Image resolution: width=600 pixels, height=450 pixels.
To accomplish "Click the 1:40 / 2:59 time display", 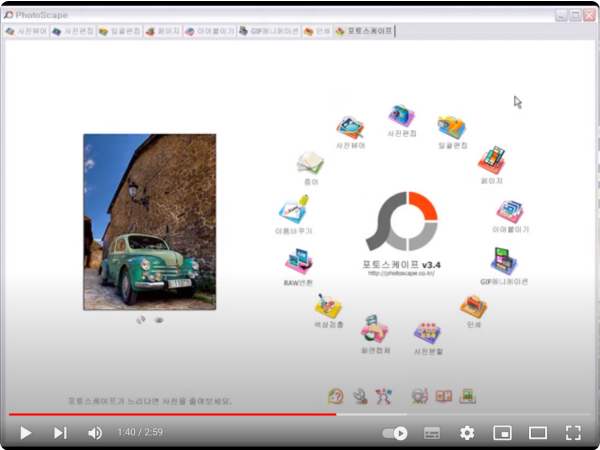I will (x=140, y=432).
